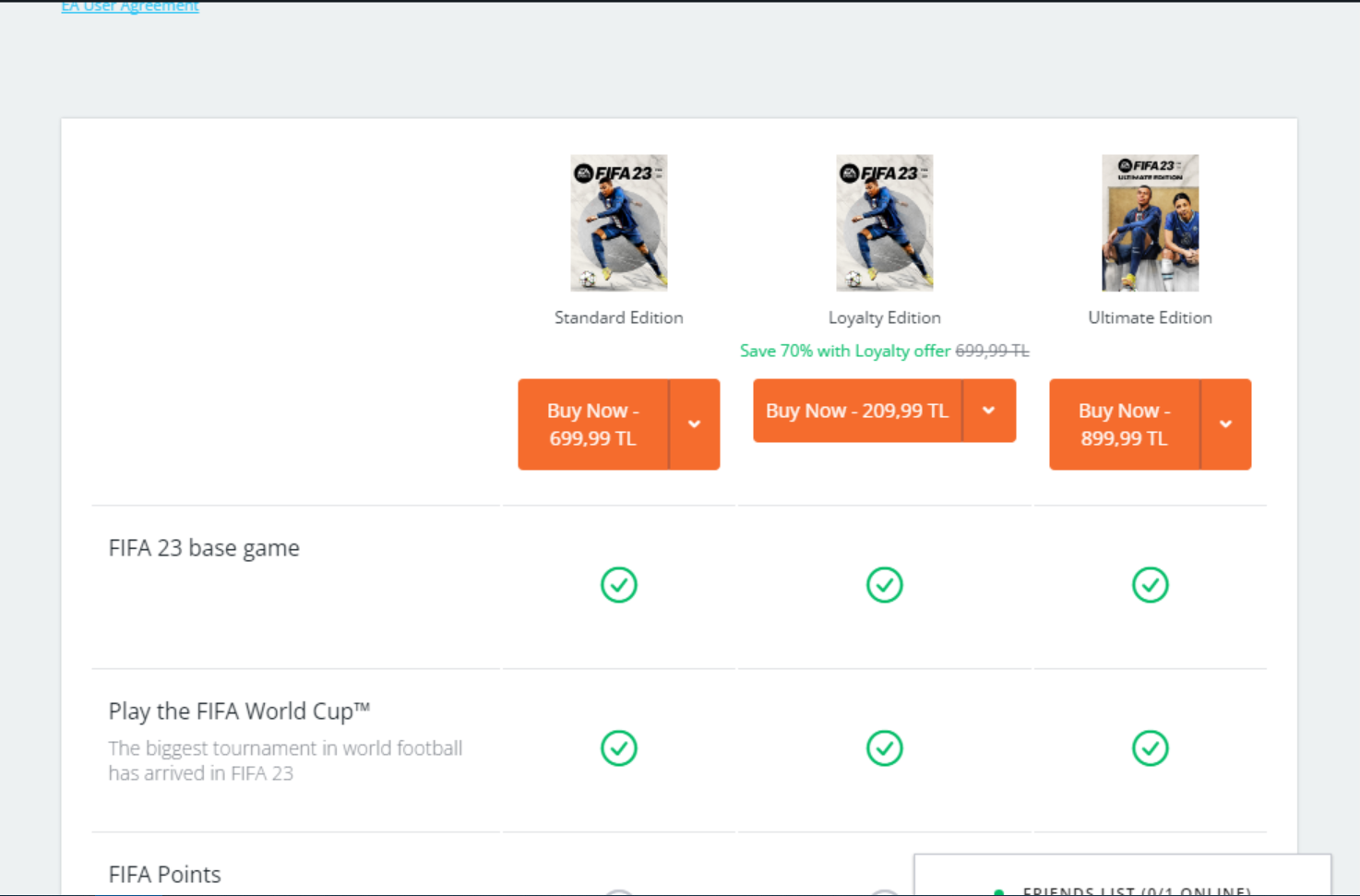Open the Friends List panel
This screenshot has height=896, width=1360.
coord(1123,877)
